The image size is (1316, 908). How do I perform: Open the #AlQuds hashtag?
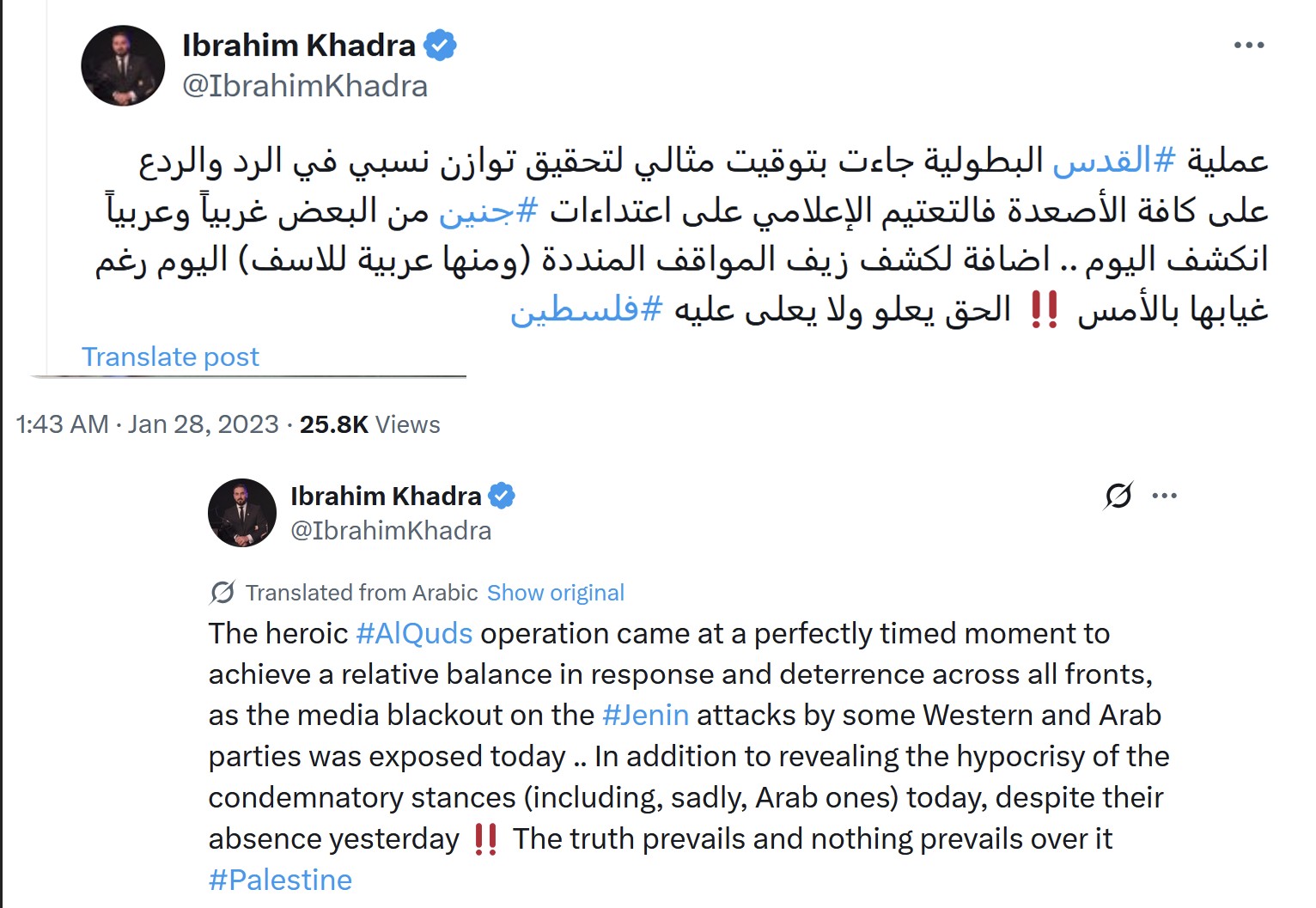click(414, 634)
